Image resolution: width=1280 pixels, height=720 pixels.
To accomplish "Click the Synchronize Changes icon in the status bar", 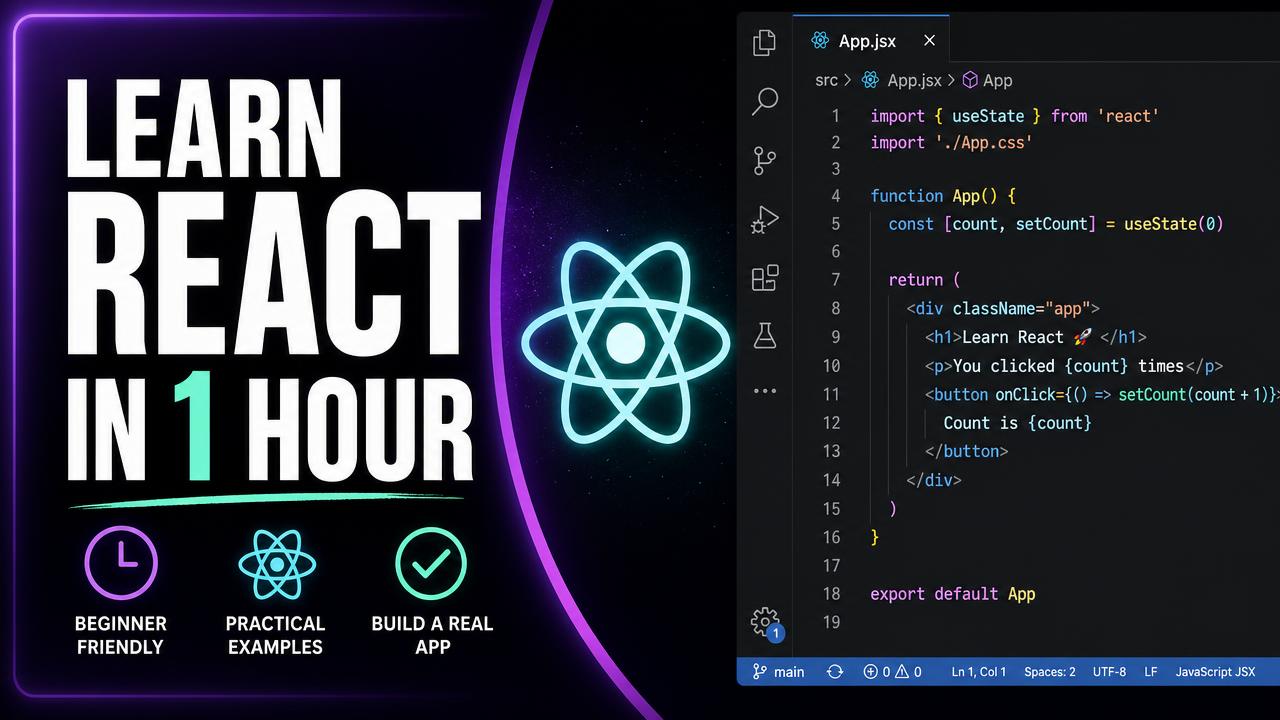I will click(835, 672).
